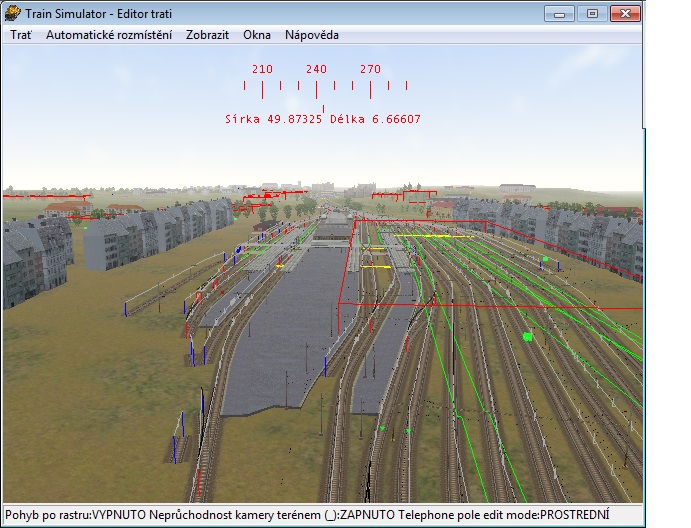
Task: Close the Train Simulator editor window
Action: (625, 14)
